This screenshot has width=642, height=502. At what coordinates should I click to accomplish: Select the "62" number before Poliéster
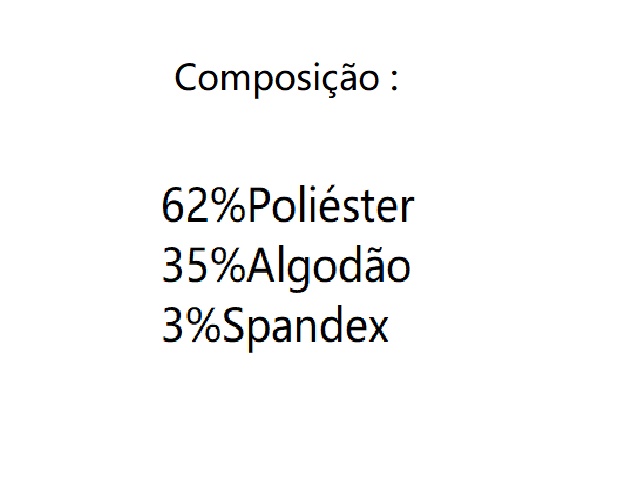(x=184, y=207)
